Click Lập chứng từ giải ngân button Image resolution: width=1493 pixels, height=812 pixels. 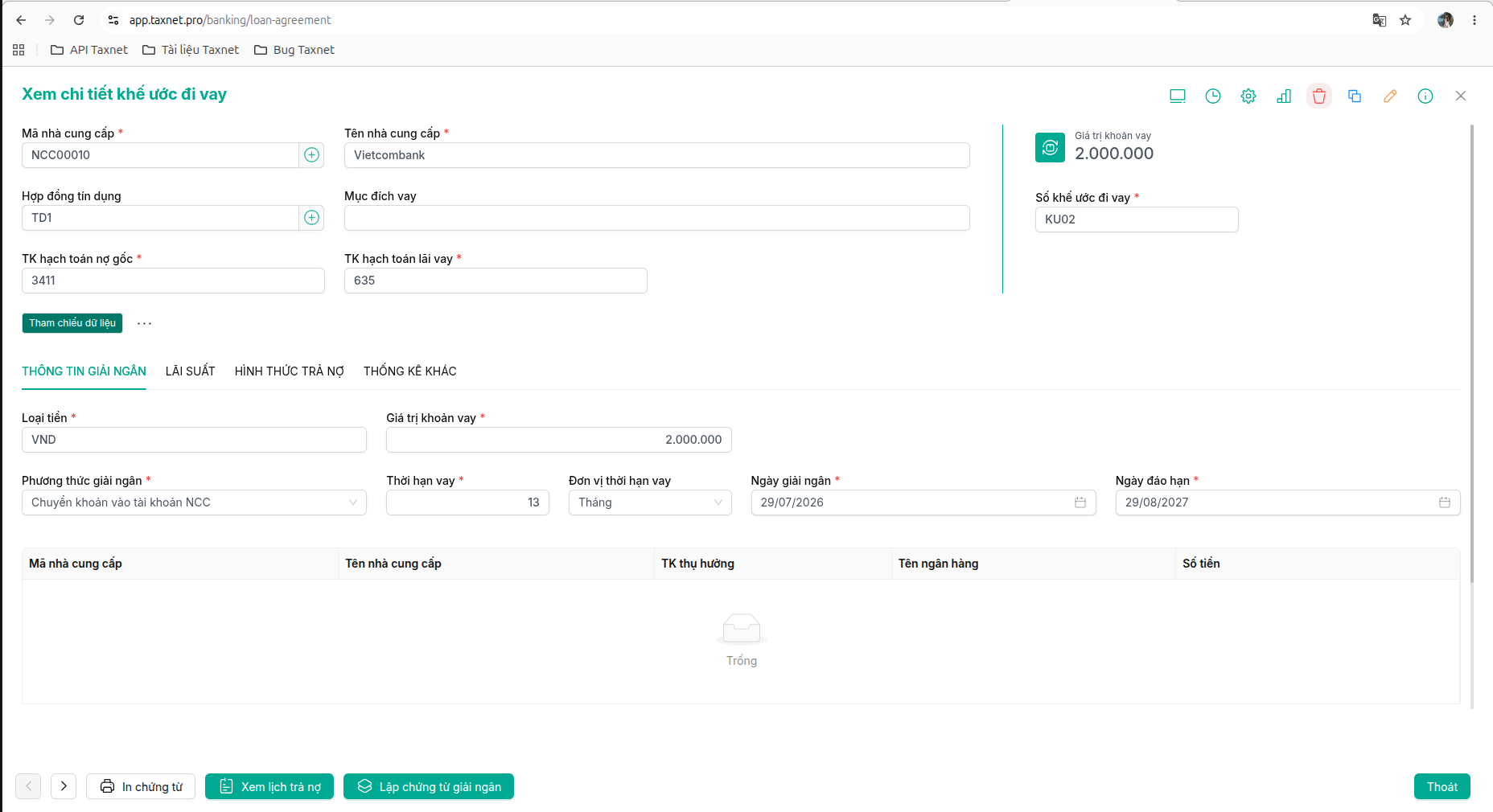coord(429,786)
